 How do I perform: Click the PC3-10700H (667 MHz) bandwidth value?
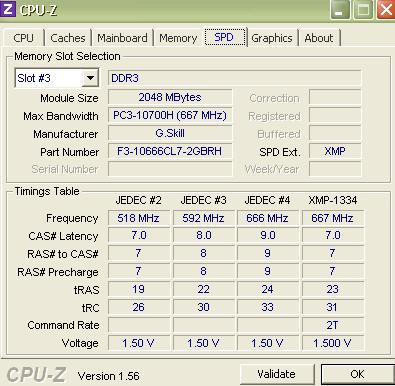coord(170,115)
